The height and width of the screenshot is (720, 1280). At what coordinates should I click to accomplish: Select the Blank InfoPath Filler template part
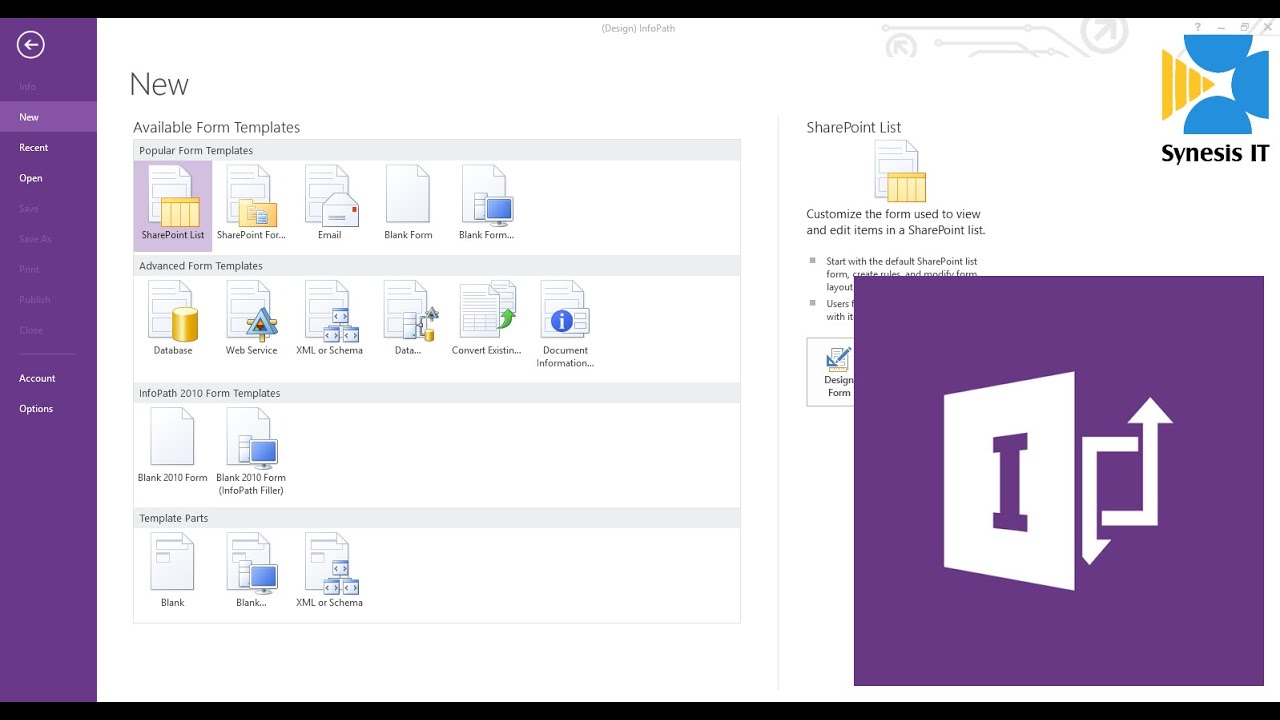[x=251, y=572]
